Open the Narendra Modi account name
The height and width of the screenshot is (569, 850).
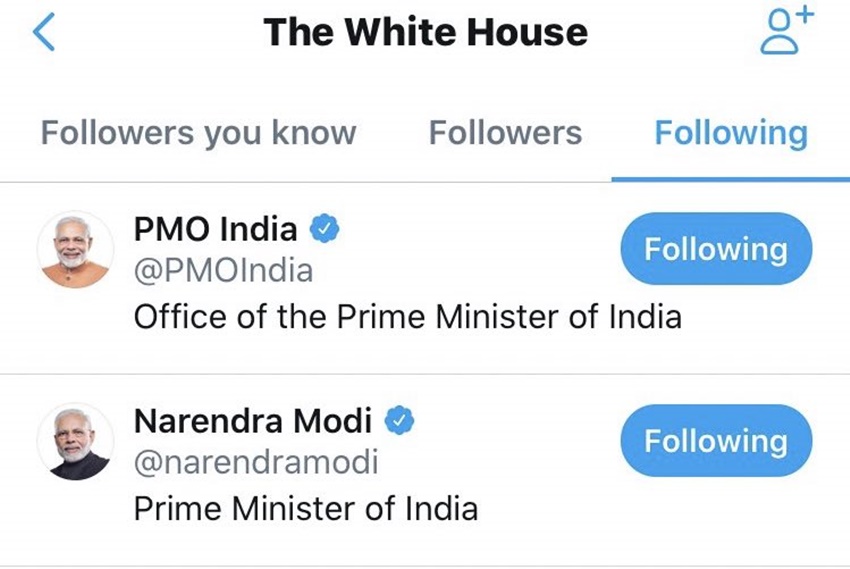click(x=253, y=421)
